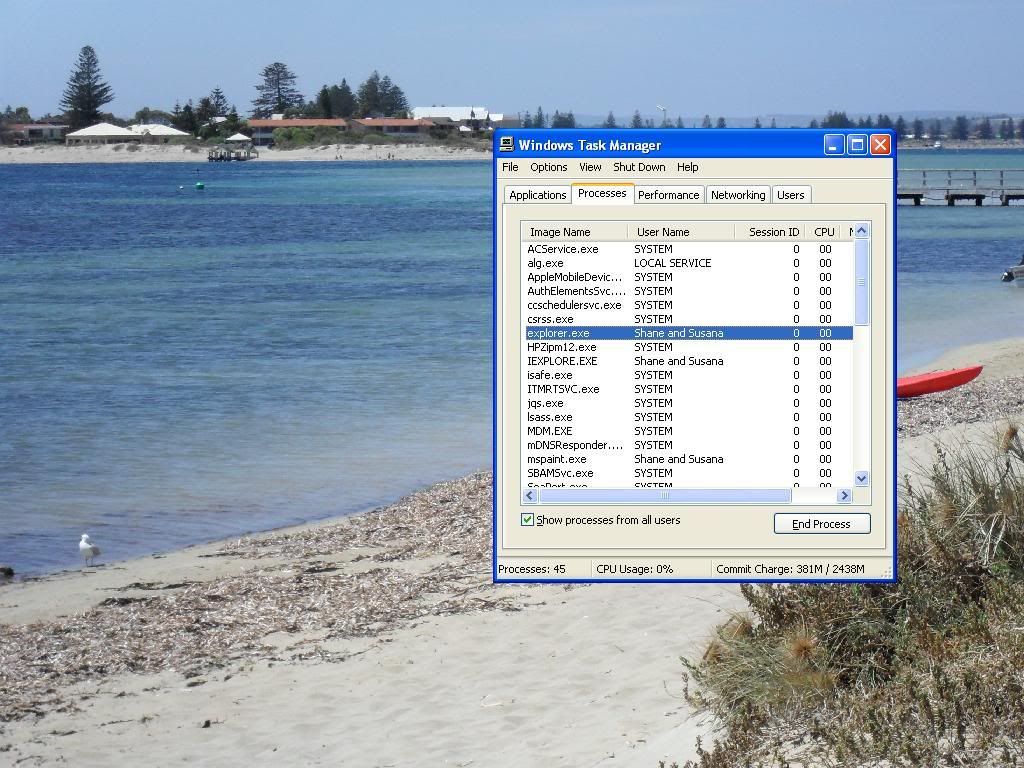Screen dimensions: 1024x768
Task: Select the jqs.exe process
Action: point(688,404)
